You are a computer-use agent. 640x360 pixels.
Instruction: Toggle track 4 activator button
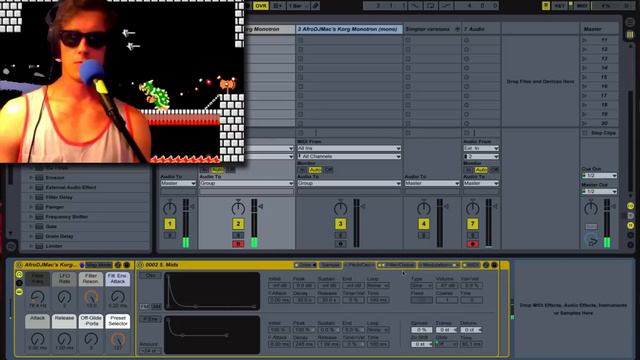pyautogui.click(x=424, y=224)
